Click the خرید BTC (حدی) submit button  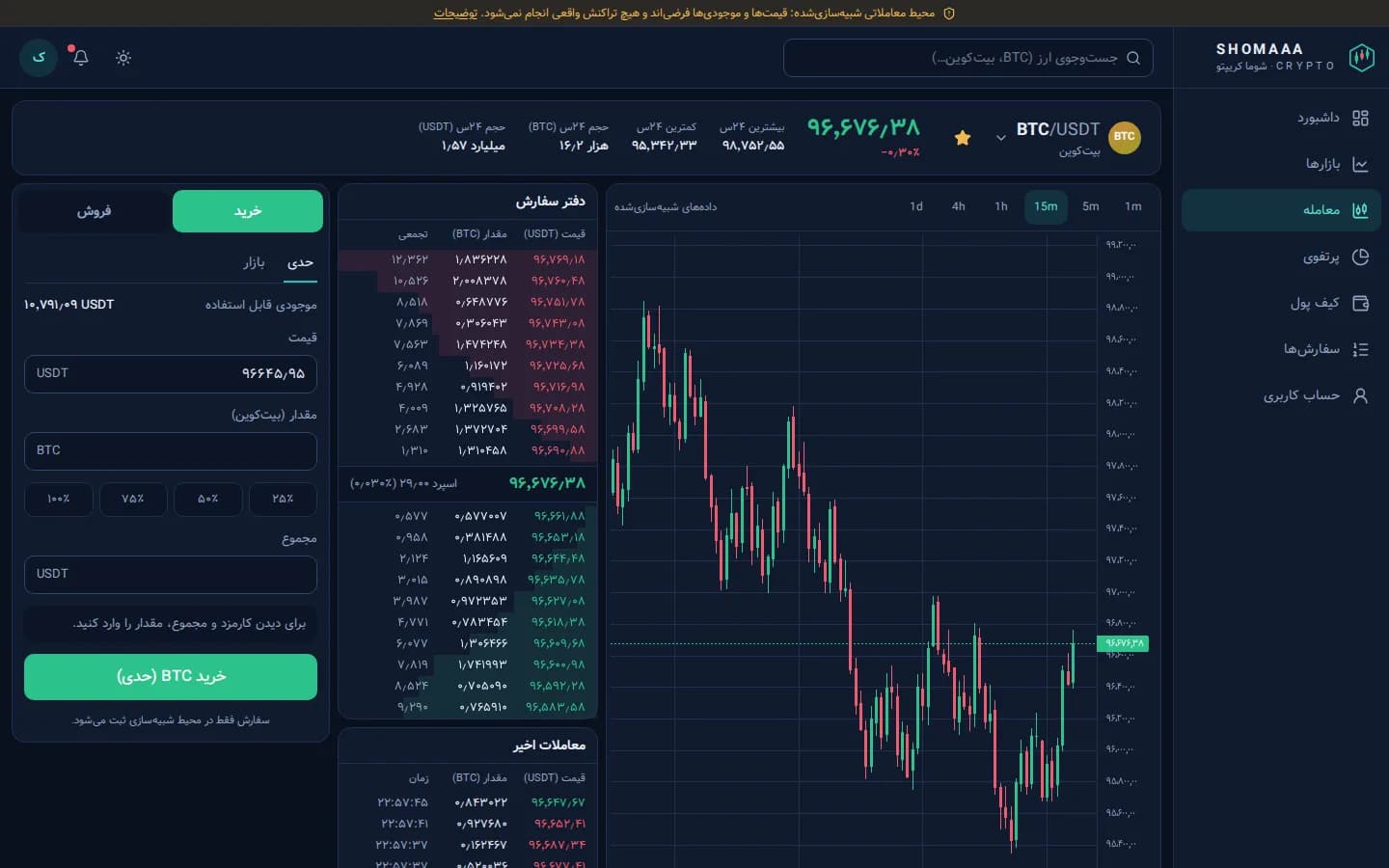click(171, 677)
